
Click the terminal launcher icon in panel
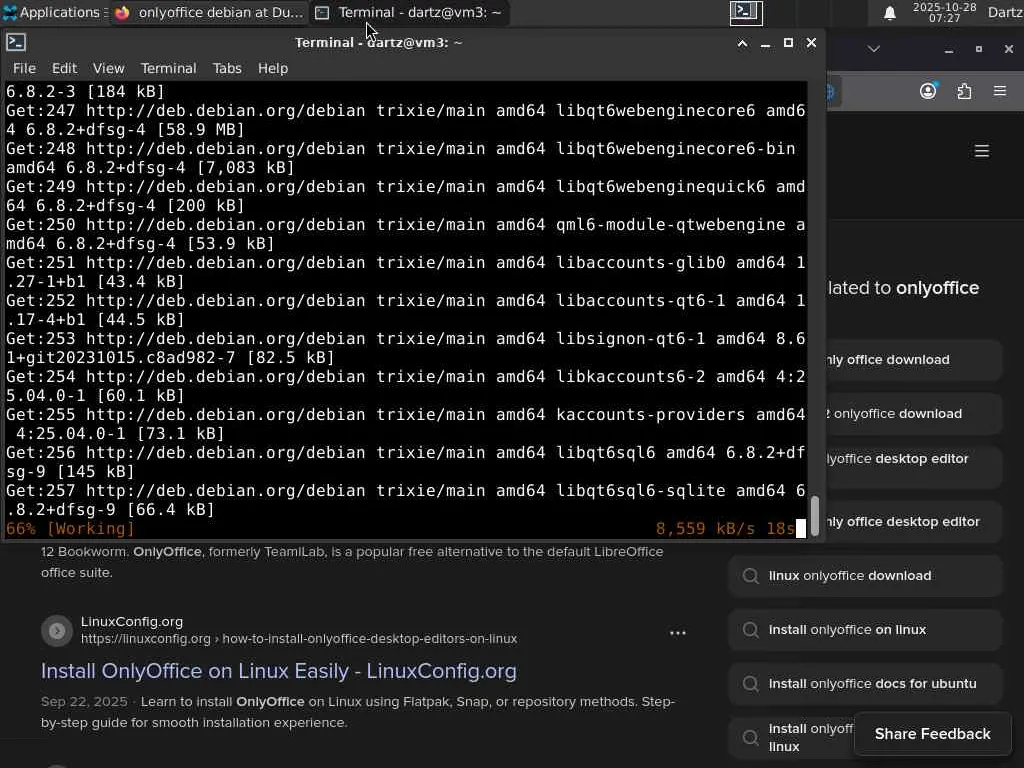746,12
